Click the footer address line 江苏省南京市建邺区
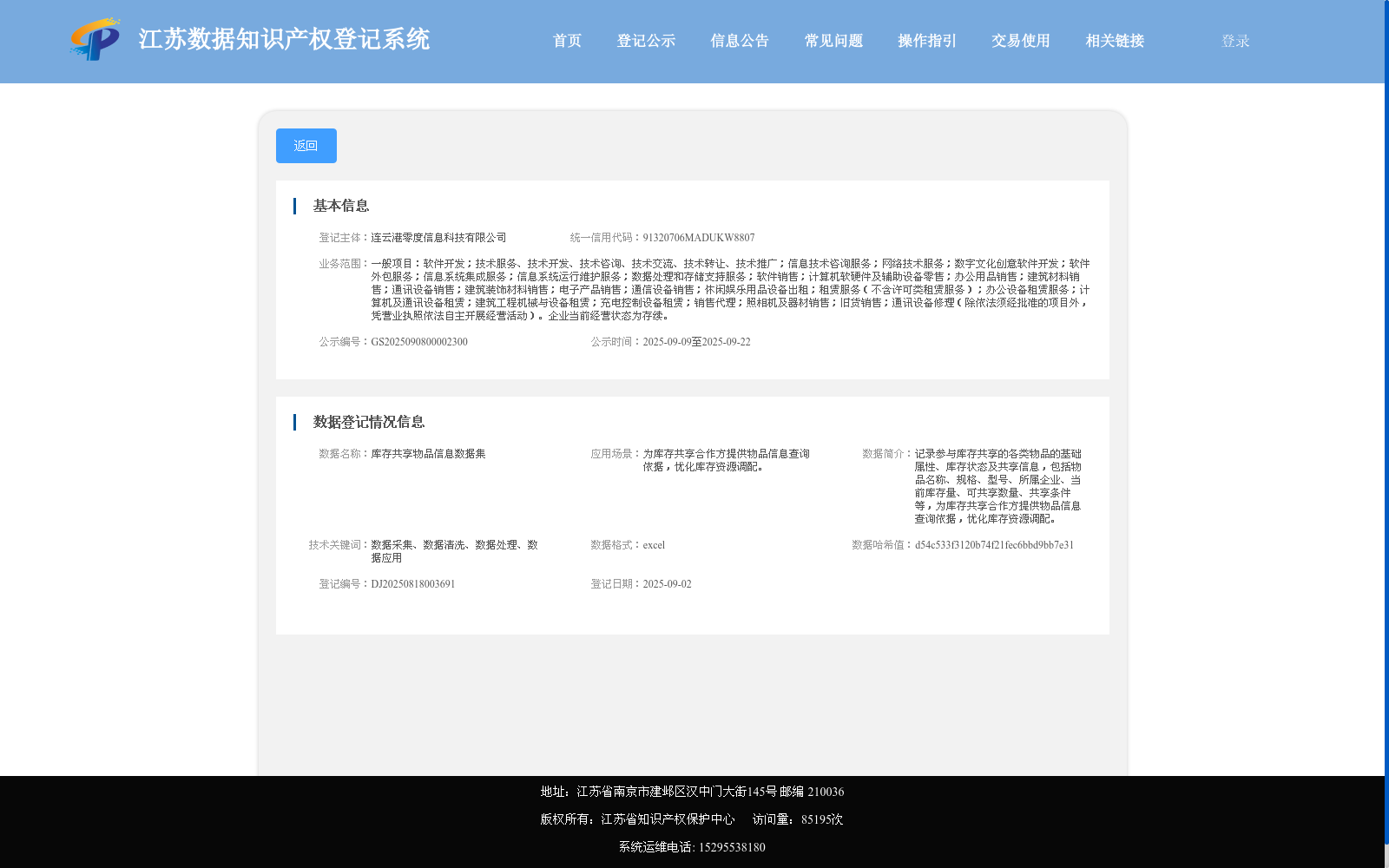Viewport: 1389px width, 868px height. pos(692,792)
